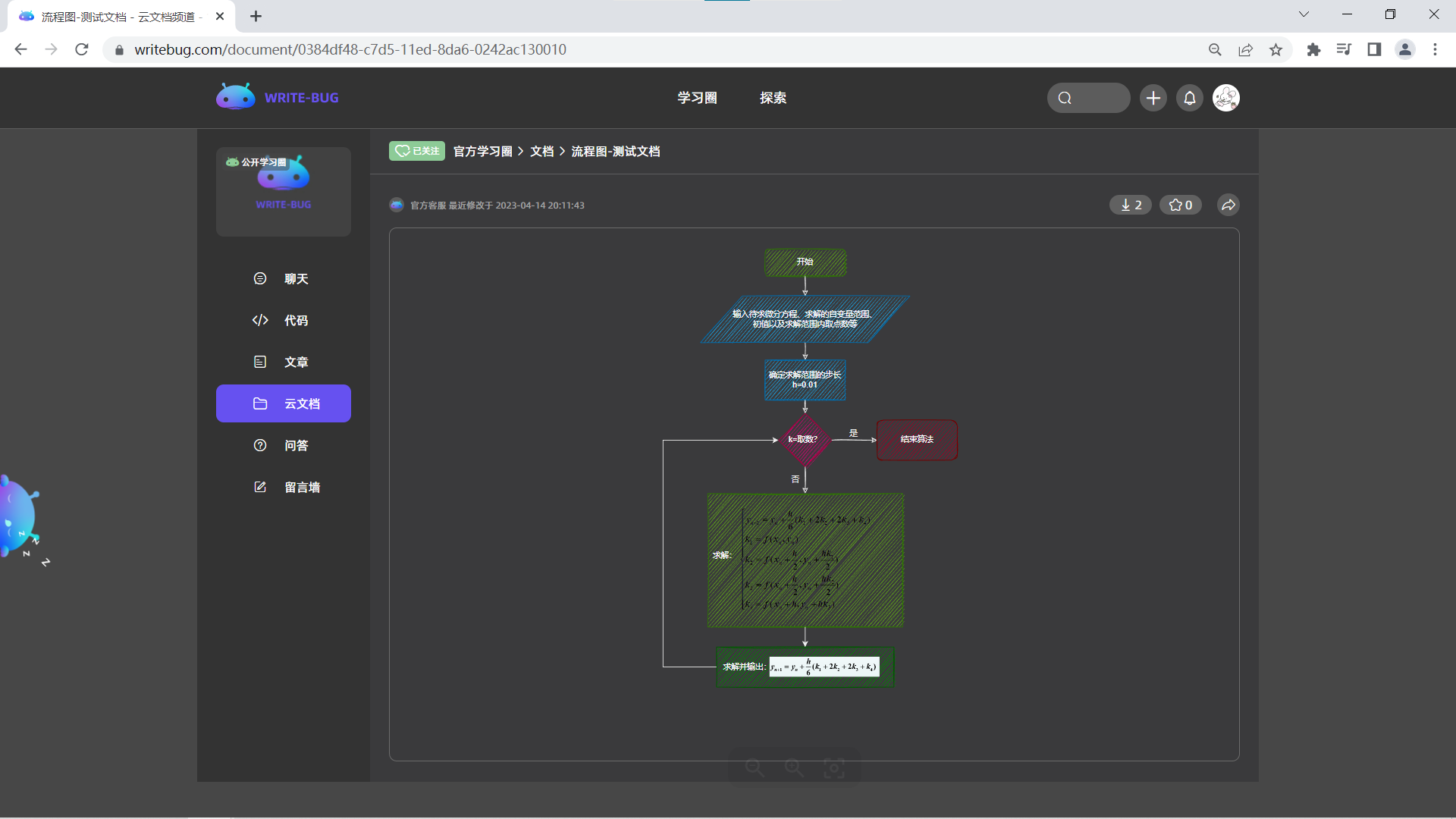Open the 学习圈 top menu
This screenshot has width=1456, height=819.
point(697,98)
